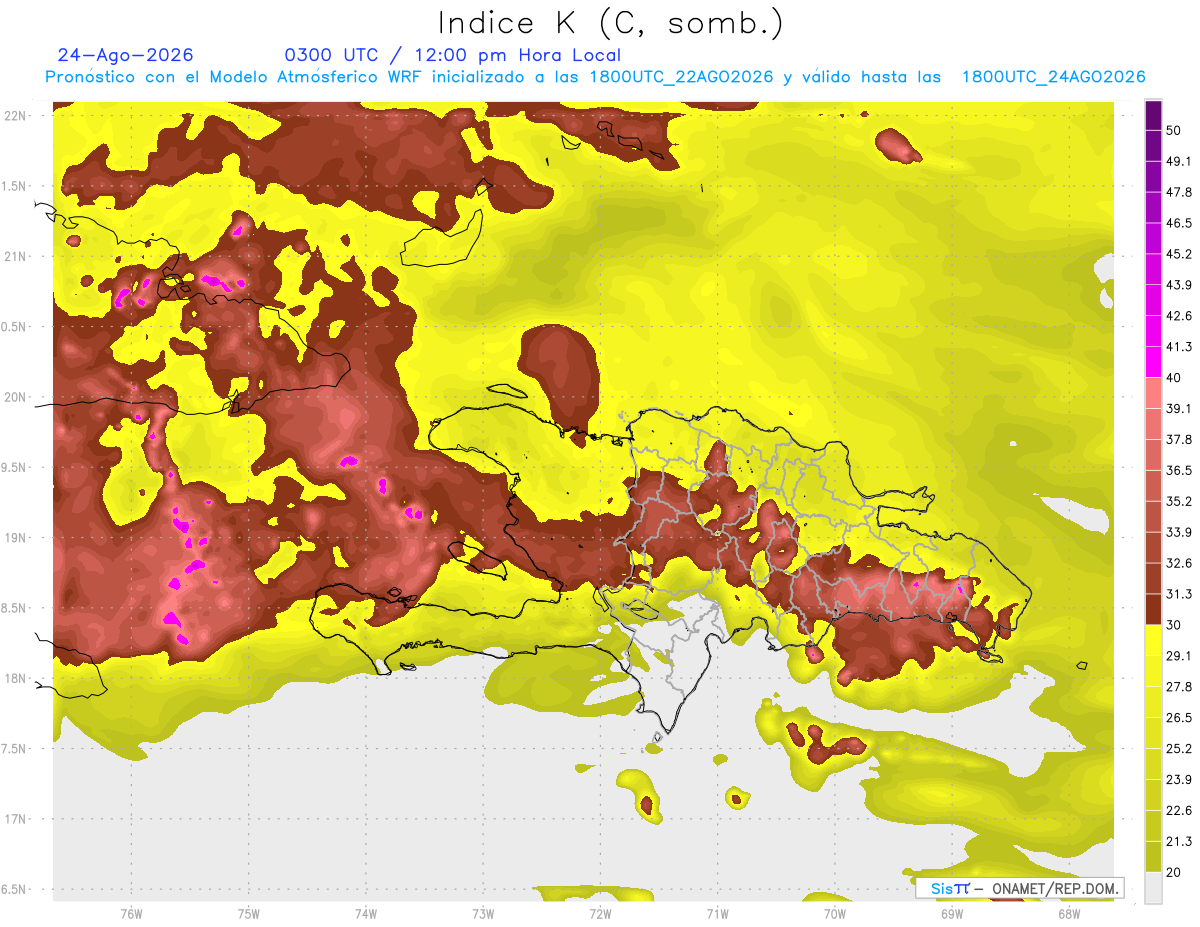Click legend value '35.2'
The image size is (1200, 927).
(x=1177, y=502)
